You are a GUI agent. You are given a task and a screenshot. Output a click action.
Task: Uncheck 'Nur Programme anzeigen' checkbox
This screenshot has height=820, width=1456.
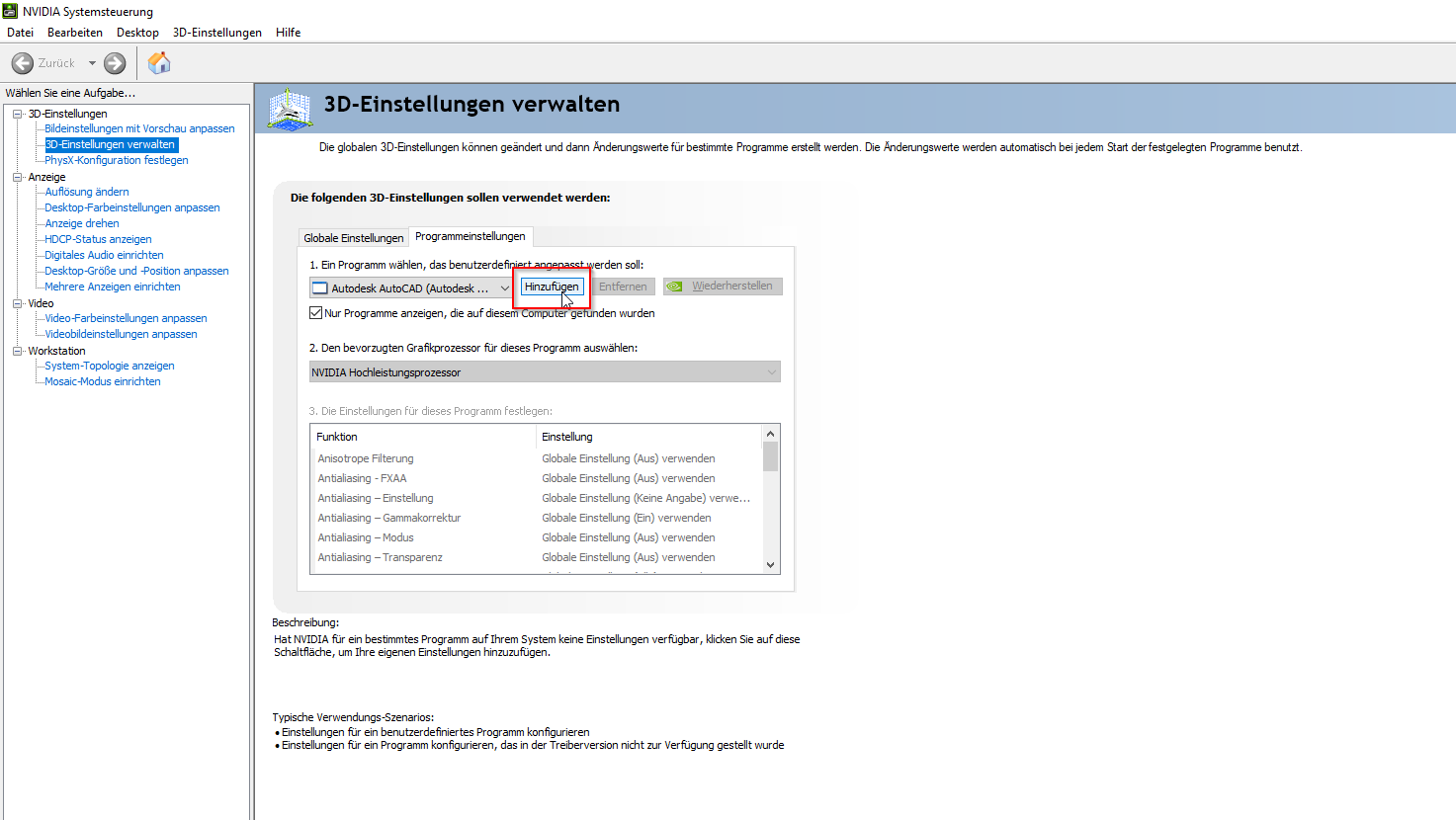pos(316,313)
